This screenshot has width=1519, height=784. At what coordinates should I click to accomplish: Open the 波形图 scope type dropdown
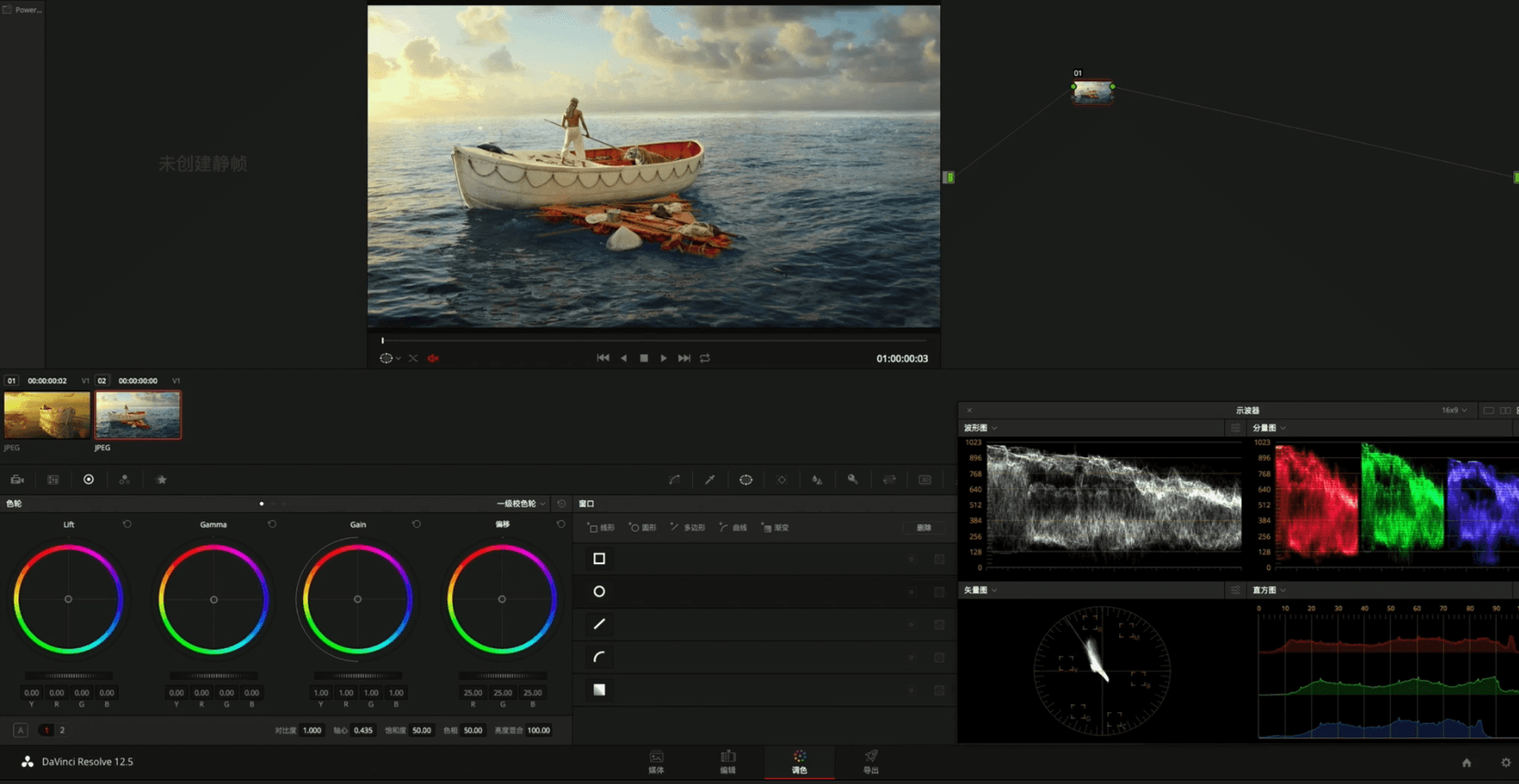(x=980, y=427)
